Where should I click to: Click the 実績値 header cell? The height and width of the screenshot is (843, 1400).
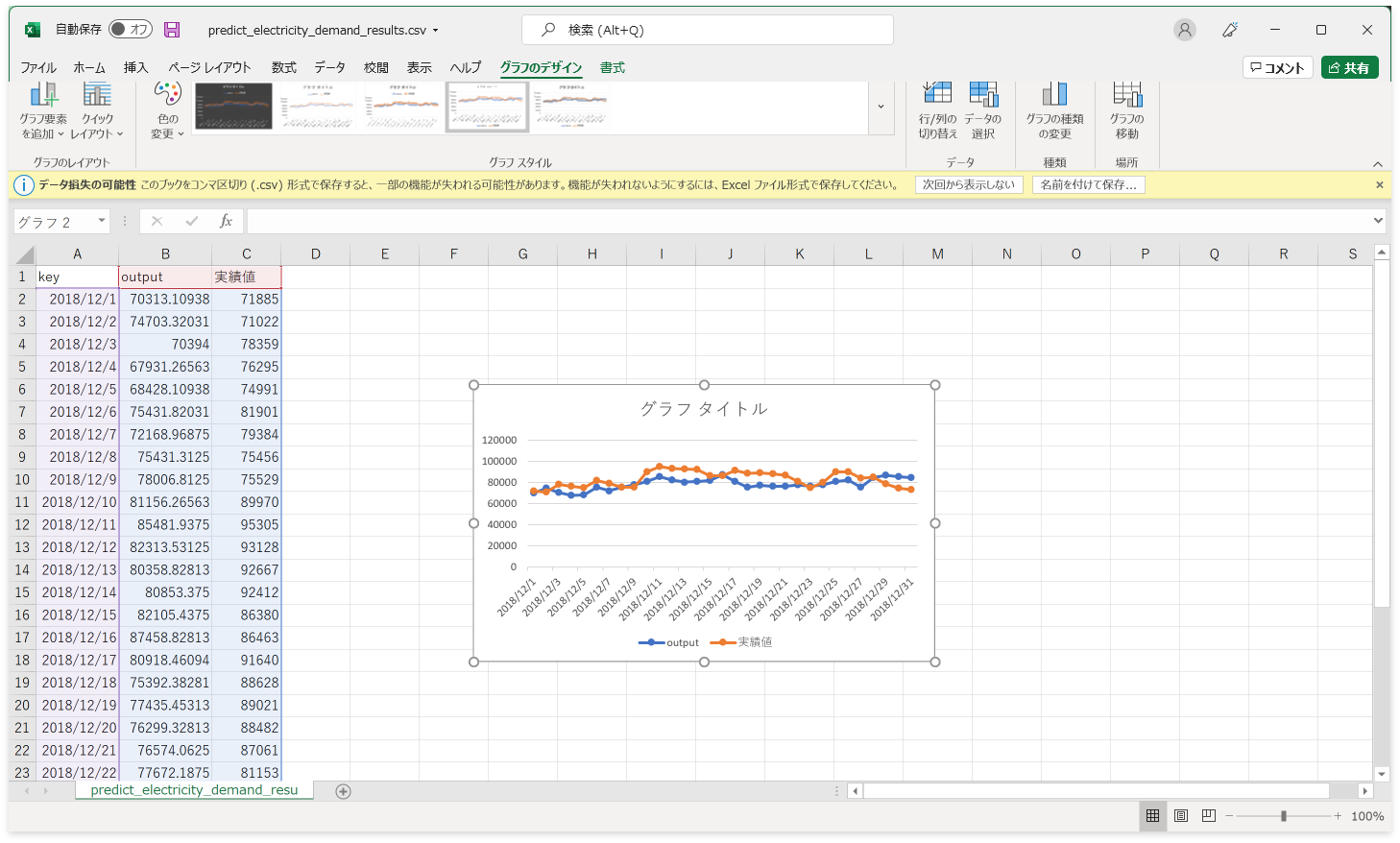[247, 277]
